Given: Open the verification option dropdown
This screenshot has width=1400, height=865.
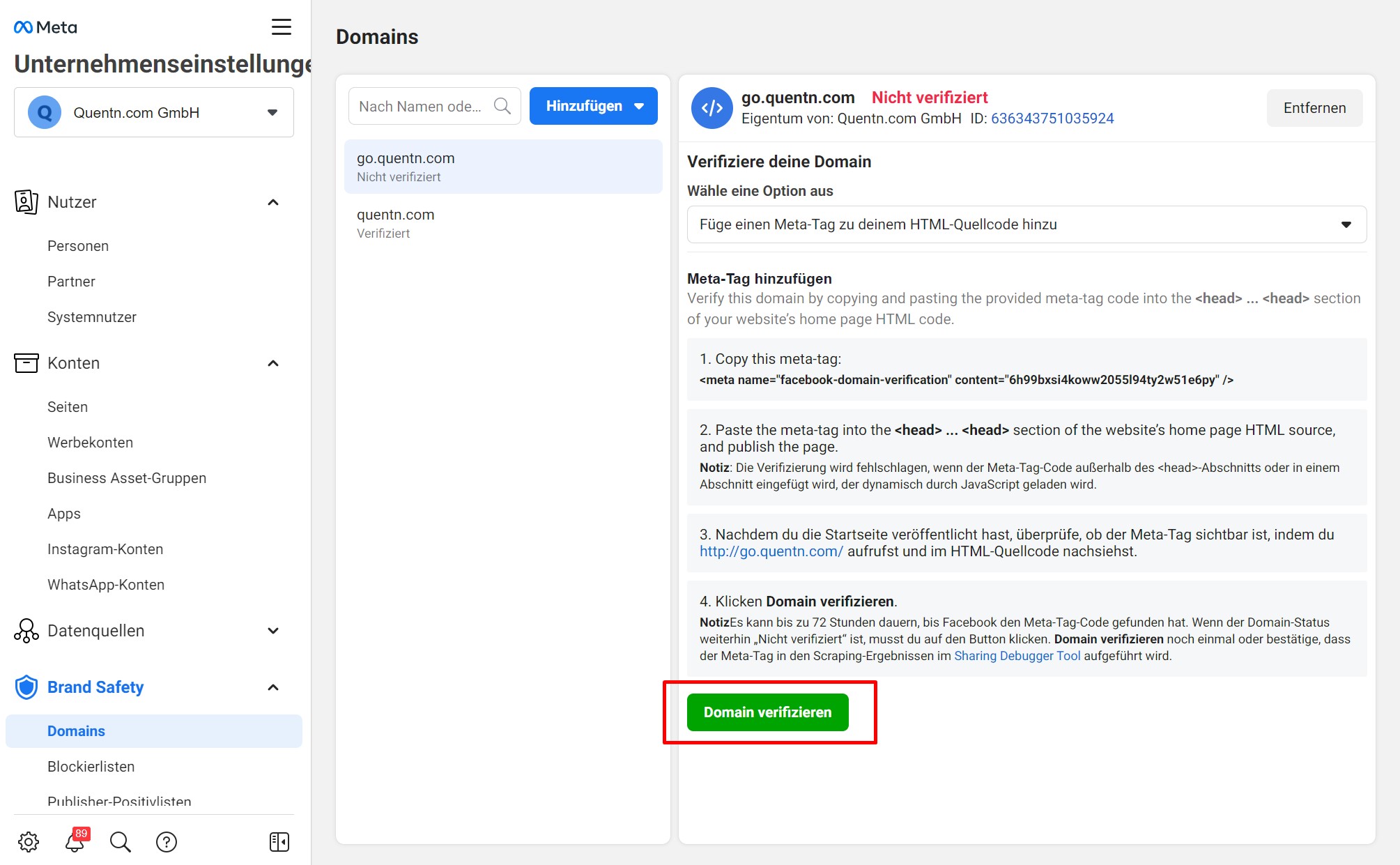Looking at the screenshot, I should click(x=1026, y=224).
